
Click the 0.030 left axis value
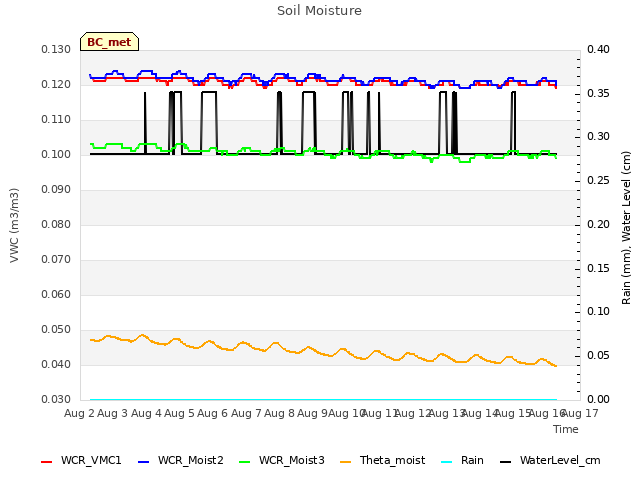[x=56, y=399]
